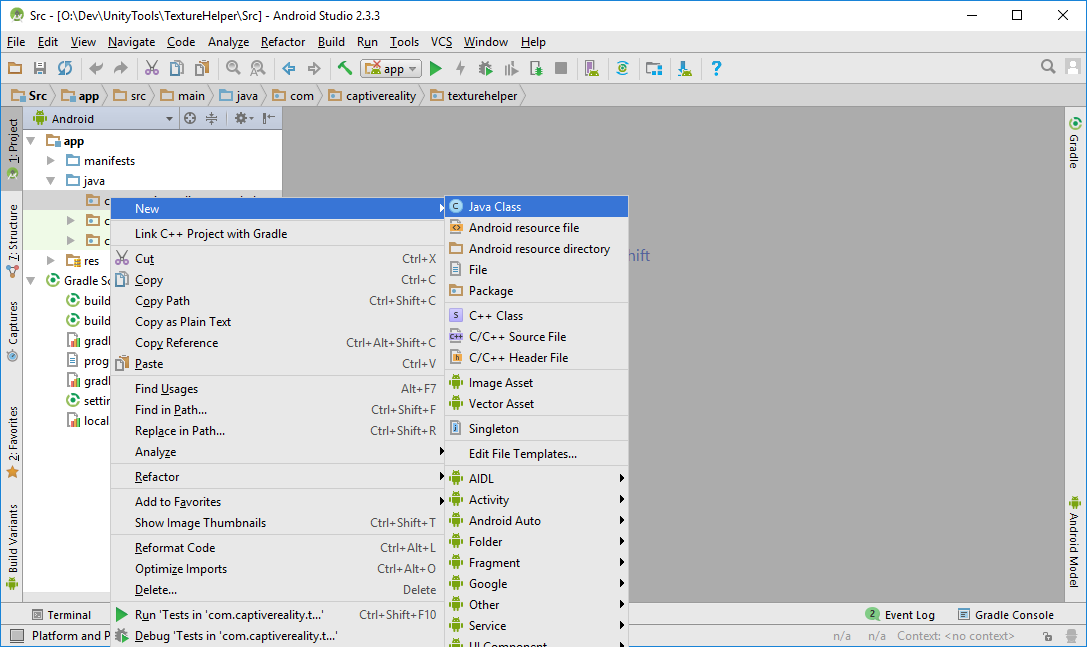Viewport: 1087px width, 647px height.
Task: Open the Build Variants side tab
Action: [12, 547]
